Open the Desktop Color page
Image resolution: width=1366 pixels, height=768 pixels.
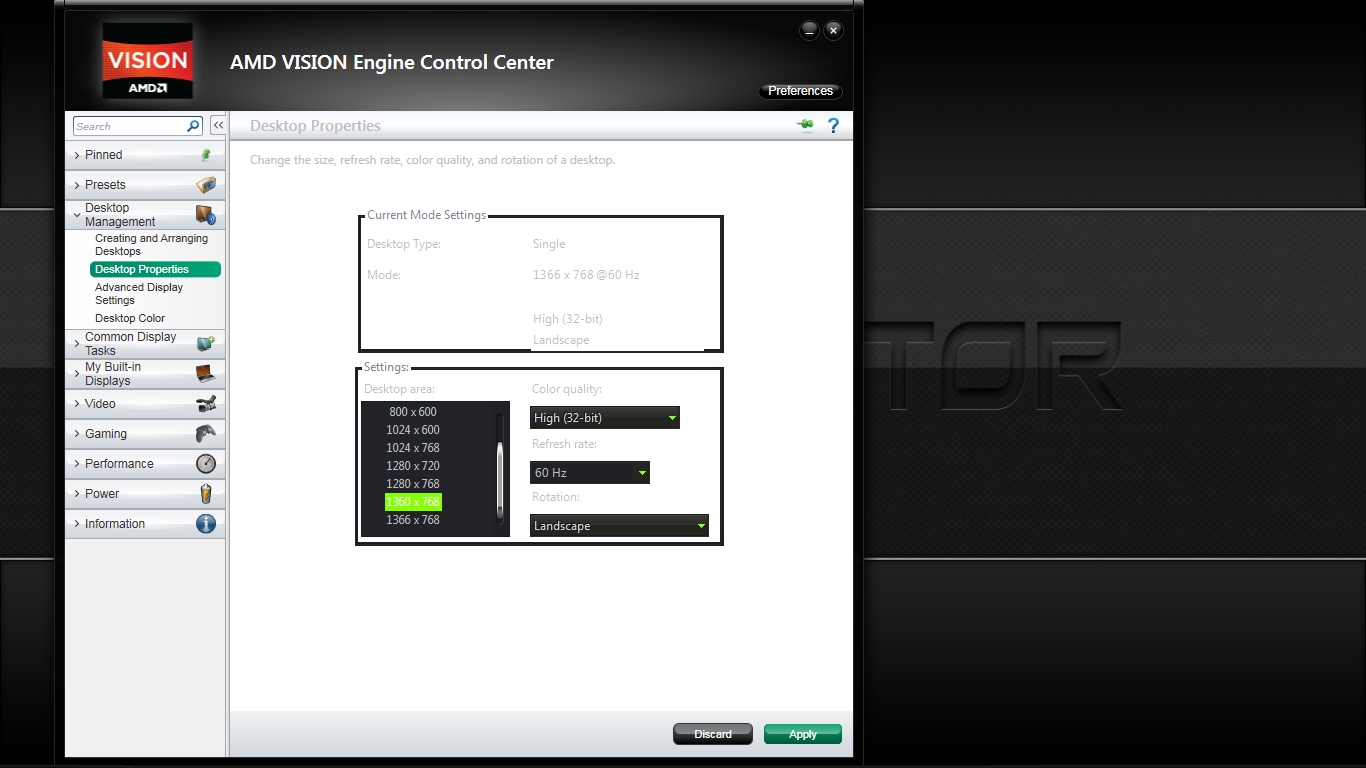128,318
